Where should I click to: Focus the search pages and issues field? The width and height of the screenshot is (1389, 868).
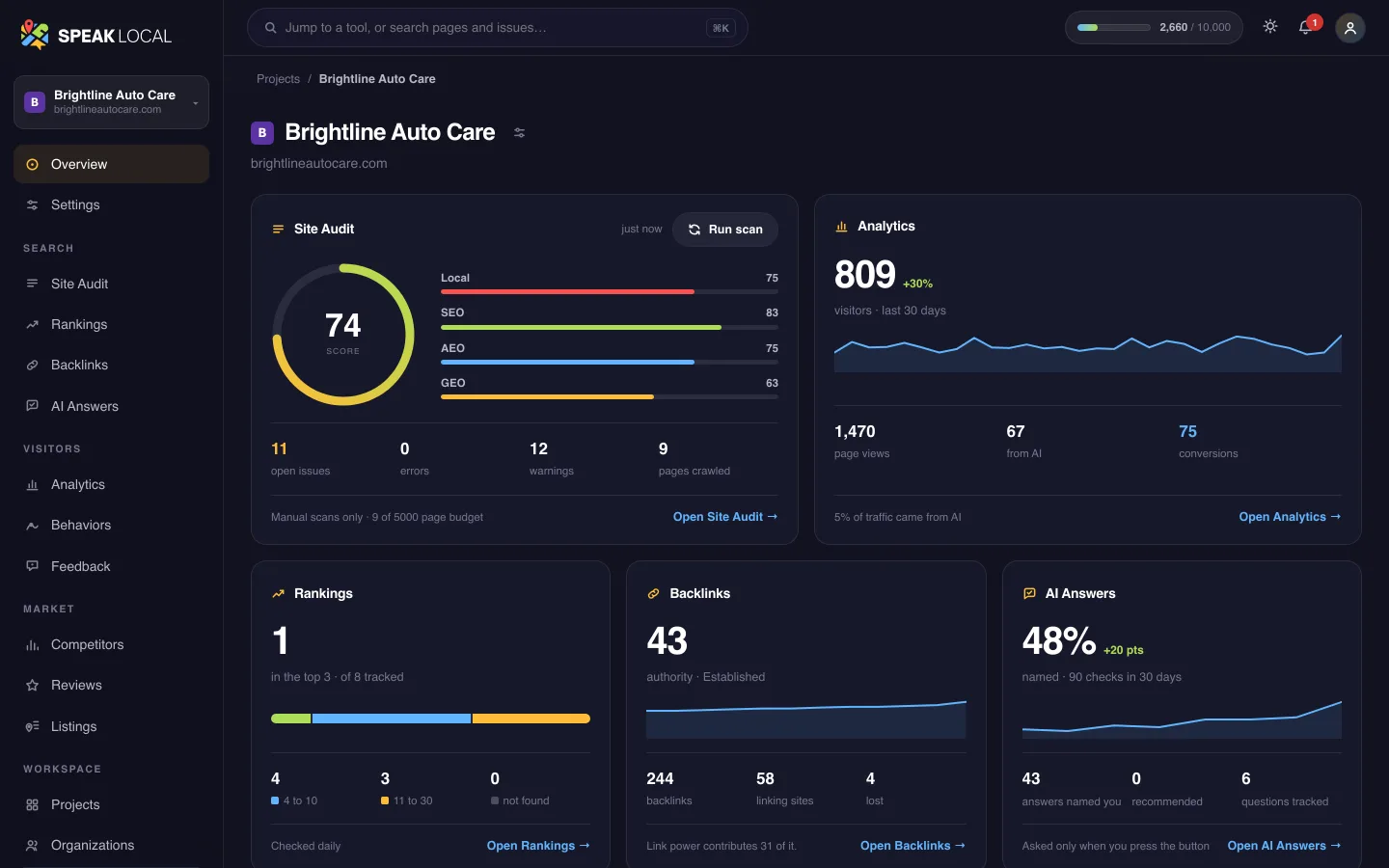coord(498,28)
